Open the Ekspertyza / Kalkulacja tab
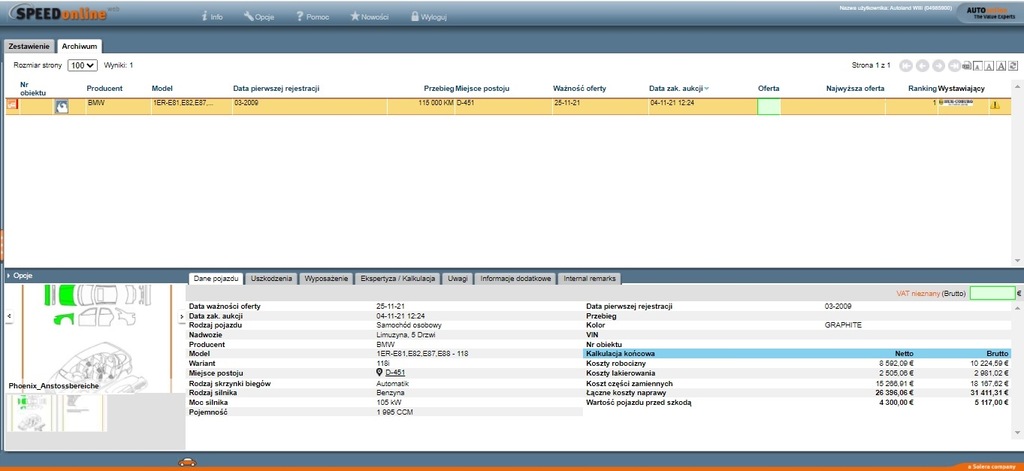The height and width of the screenshot is (471, 1024). [398, 278]
